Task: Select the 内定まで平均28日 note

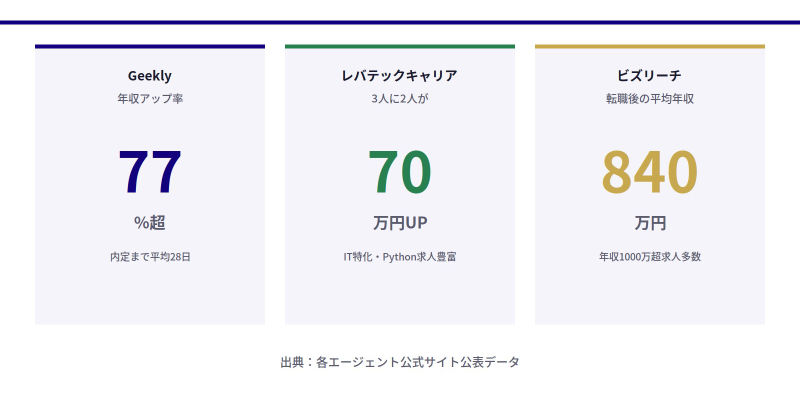Action: click(x=150, y=257)
